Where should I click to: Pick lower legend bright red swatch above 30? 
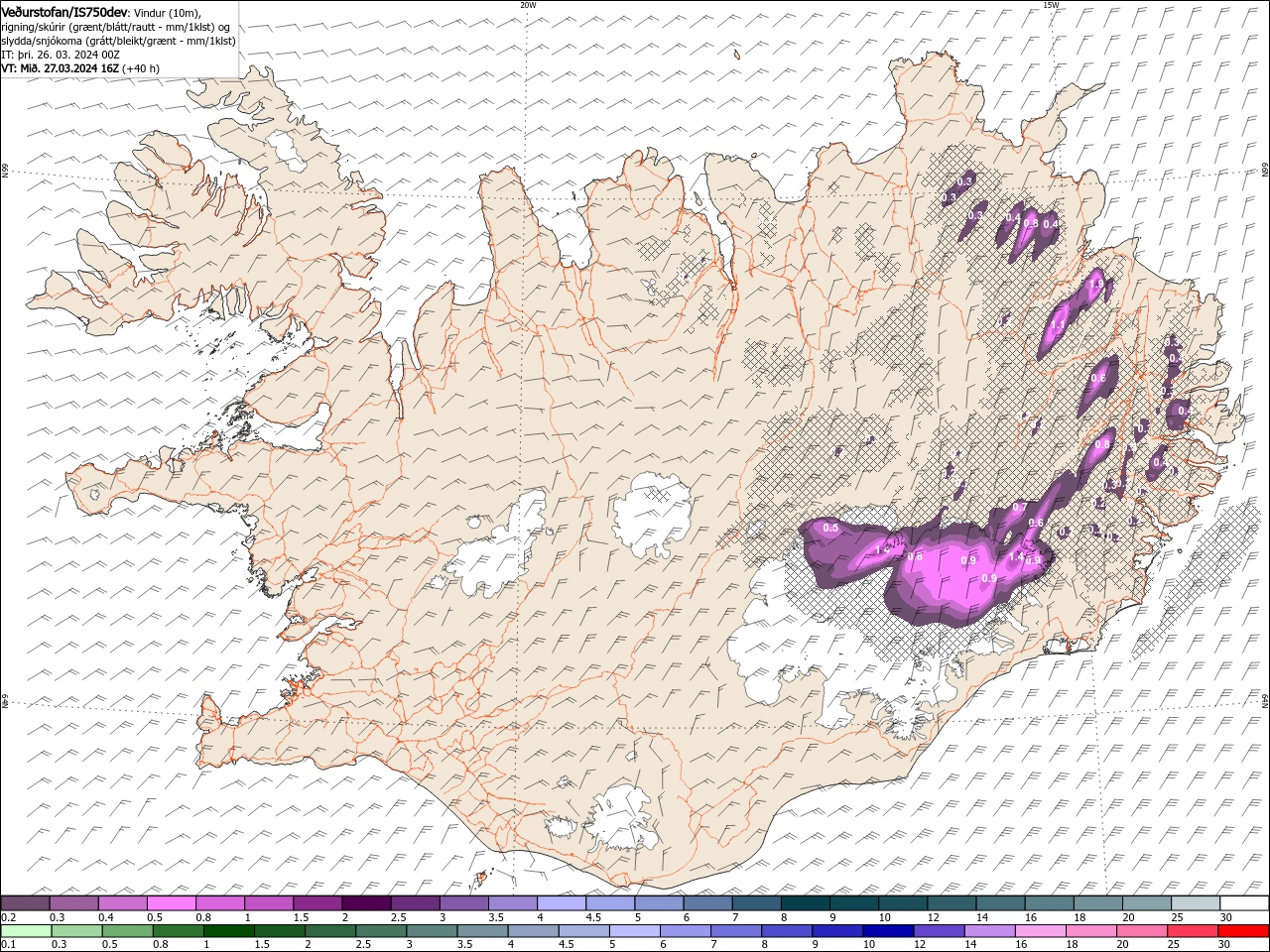(x=1242, y=931)
